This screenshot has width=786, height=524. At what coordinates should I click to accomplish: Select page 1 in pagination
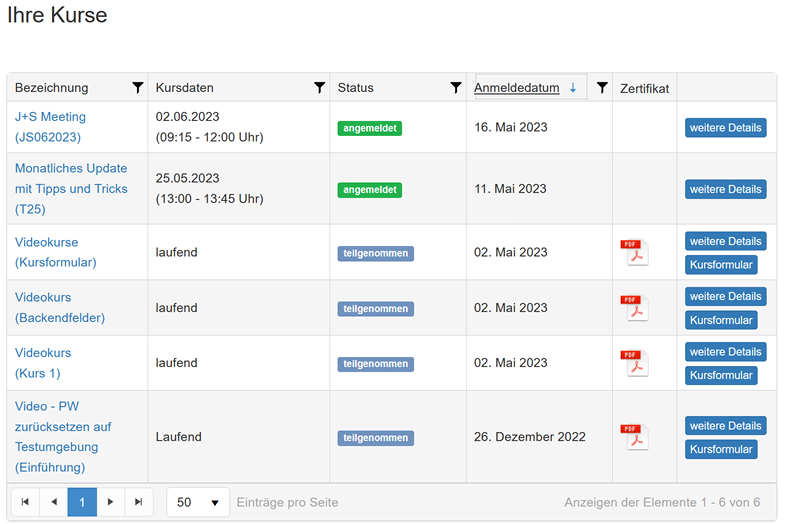click(82, 502)
